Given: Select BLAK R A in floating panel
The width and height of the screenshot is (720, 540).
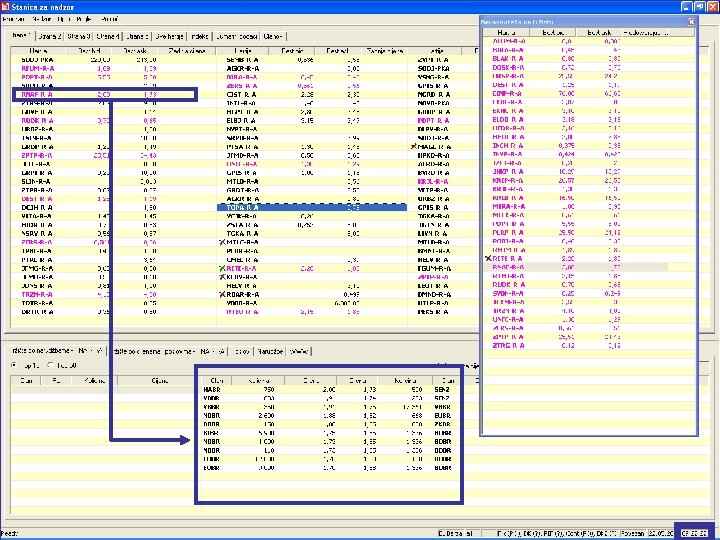Looking at the screenshot, I should (575, 59).
